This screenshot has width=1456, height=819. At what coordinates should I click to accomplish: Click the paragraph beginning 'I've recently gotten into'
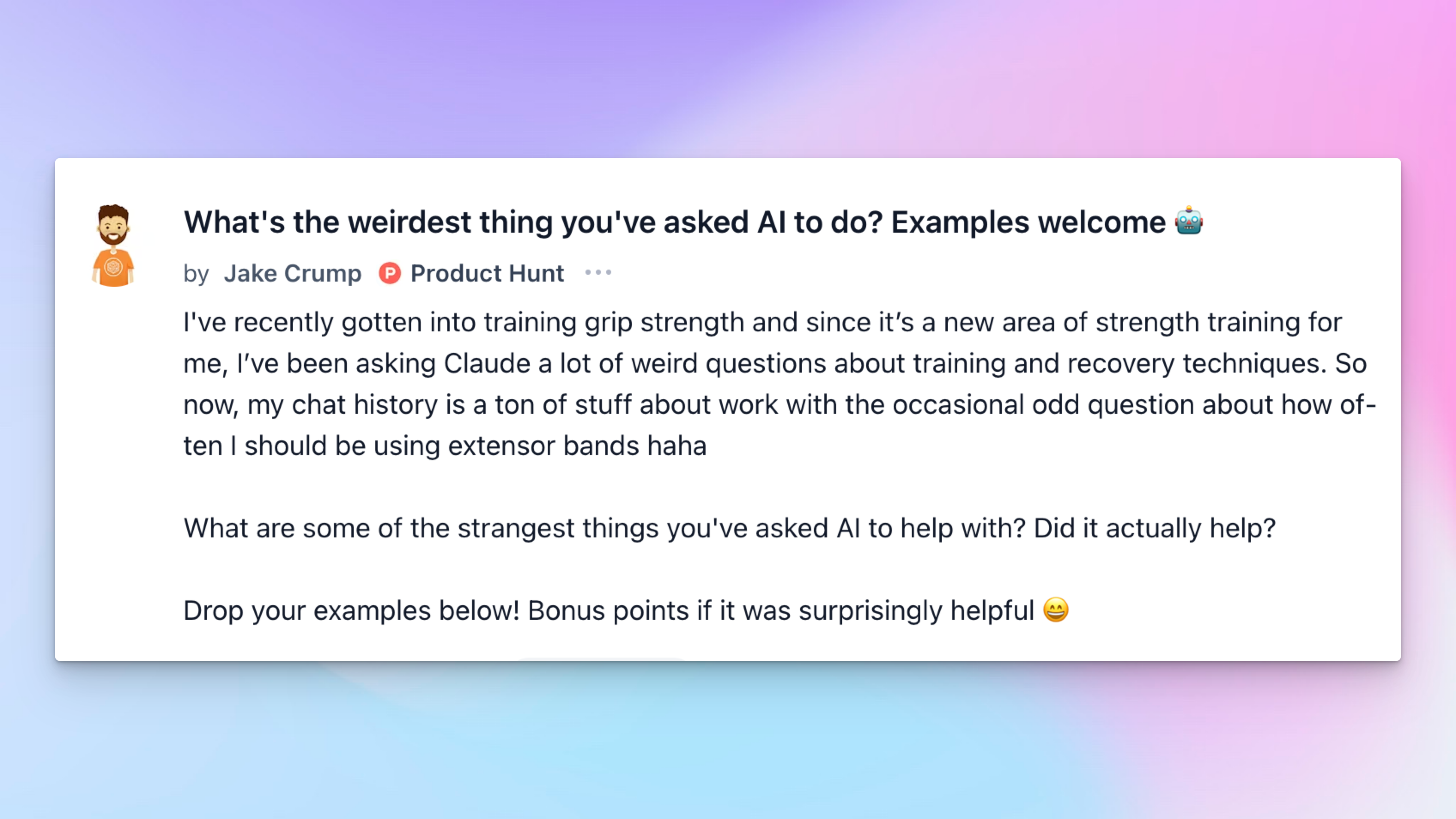(x=780, y=384)
